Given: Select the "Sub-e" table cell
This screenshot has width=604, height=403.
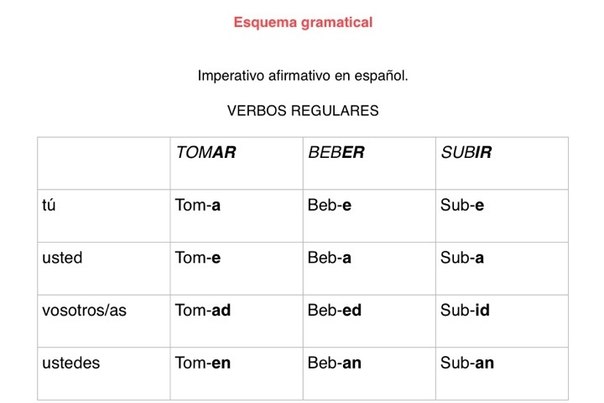Looking at the screenshot, I should [462, 205].
